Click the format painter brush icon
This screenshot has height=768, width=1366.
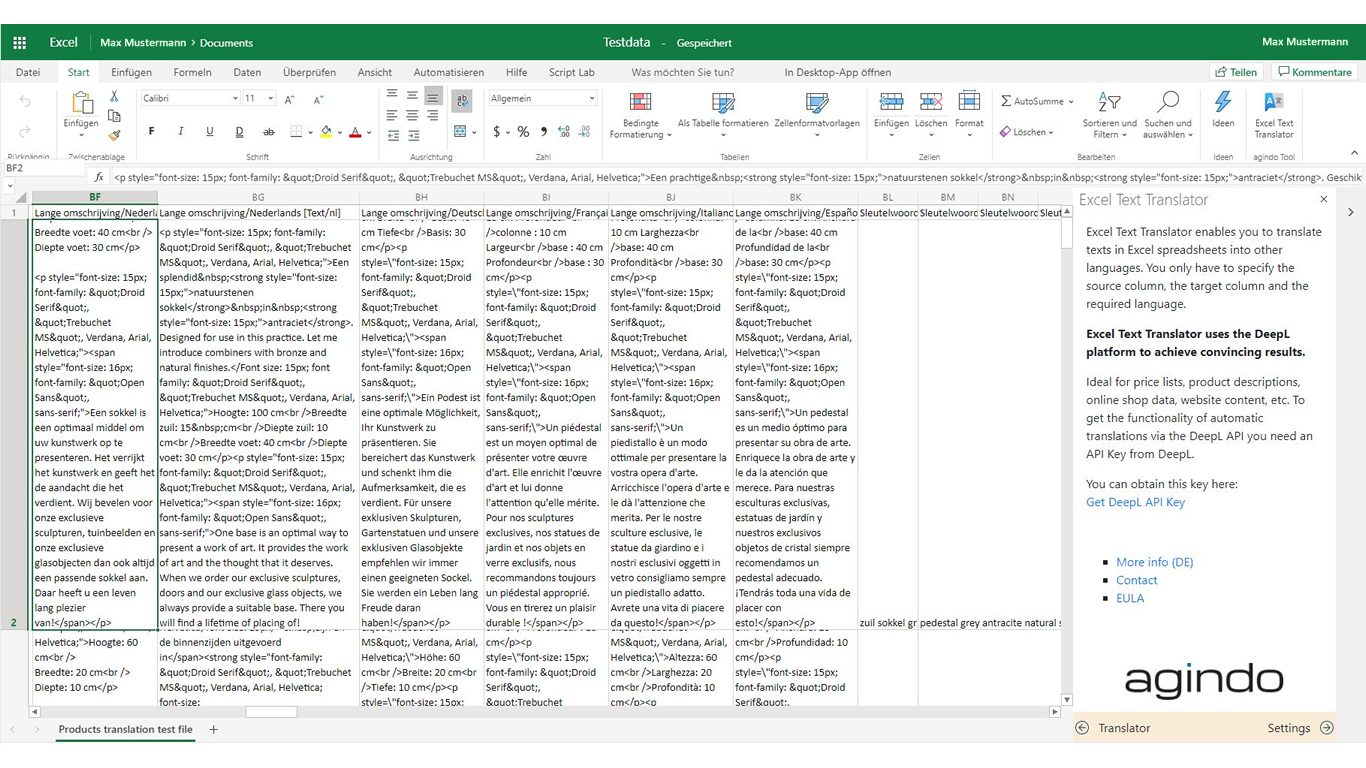114,136
